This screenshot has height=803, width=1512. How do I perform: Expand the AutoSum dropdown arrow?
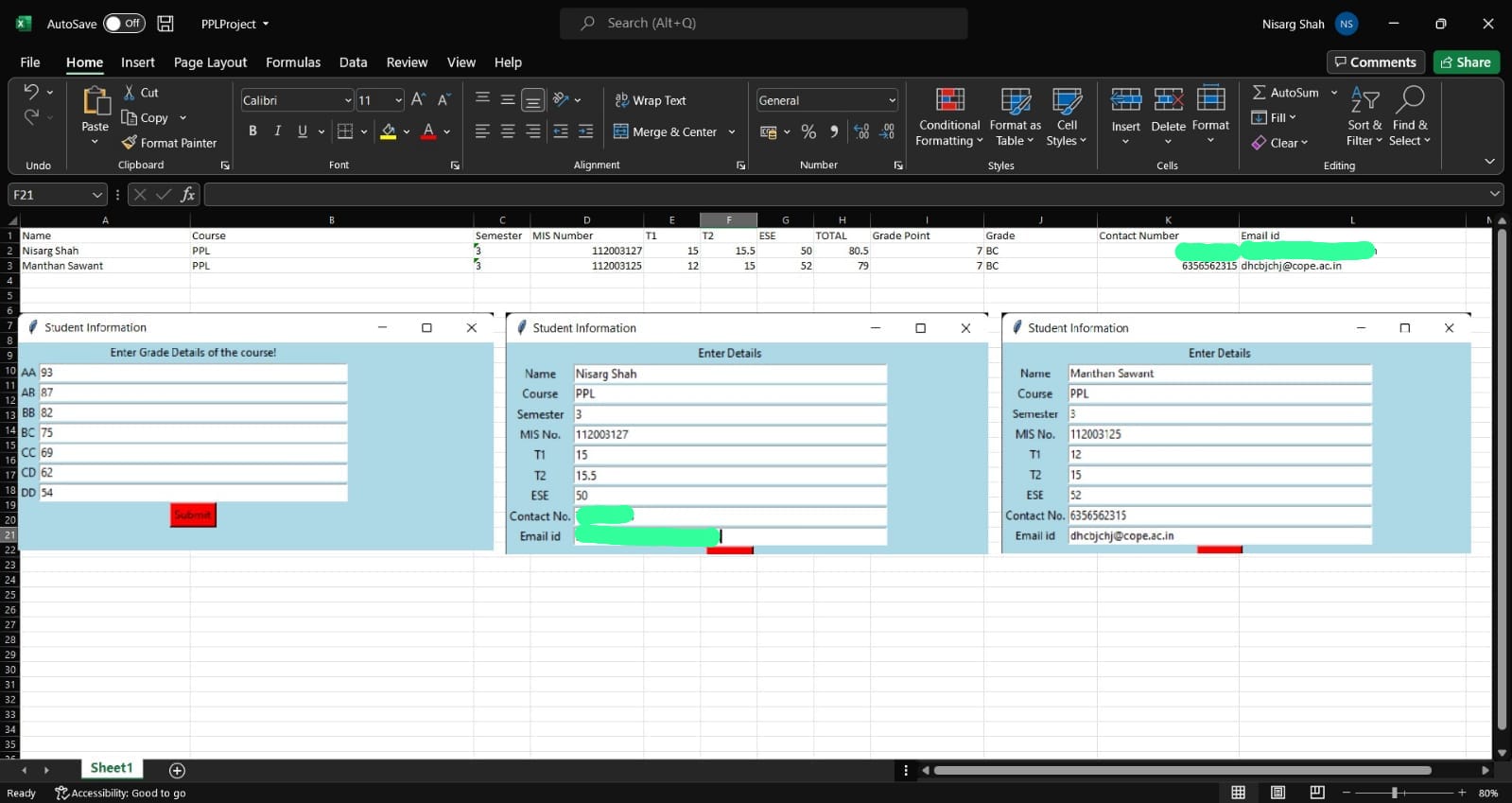tap(1334, 93)
